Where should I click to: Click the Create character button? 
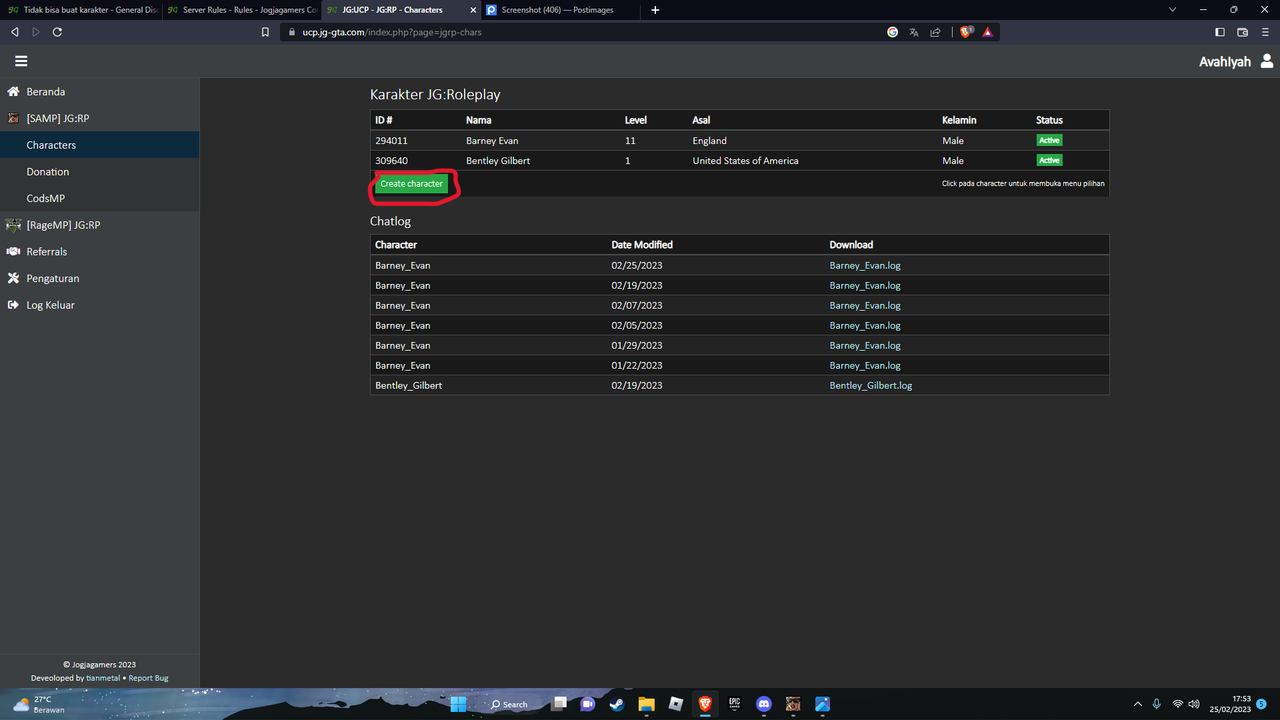(x=411, y=184)
